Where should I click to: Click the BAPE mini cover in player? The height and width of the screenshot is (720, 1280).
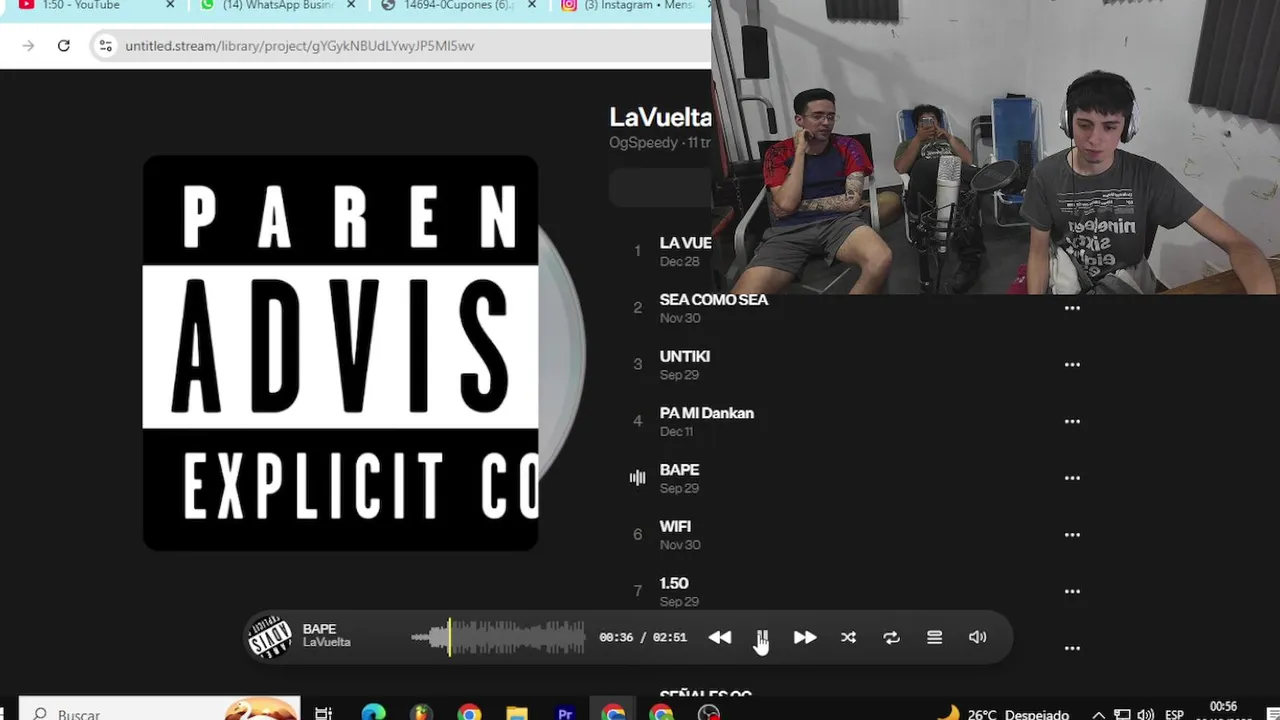click(270, 637)
